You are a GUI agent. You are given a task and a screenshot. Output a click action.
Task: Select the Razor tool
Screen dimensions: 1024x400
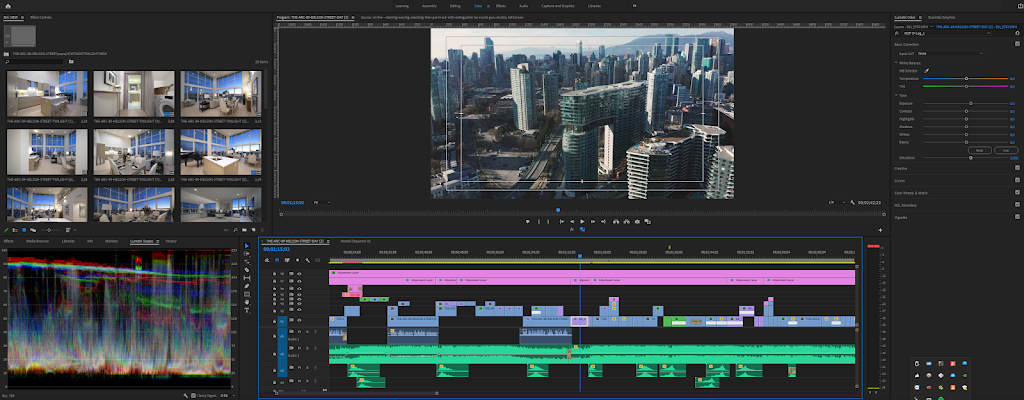click(247, 270)
